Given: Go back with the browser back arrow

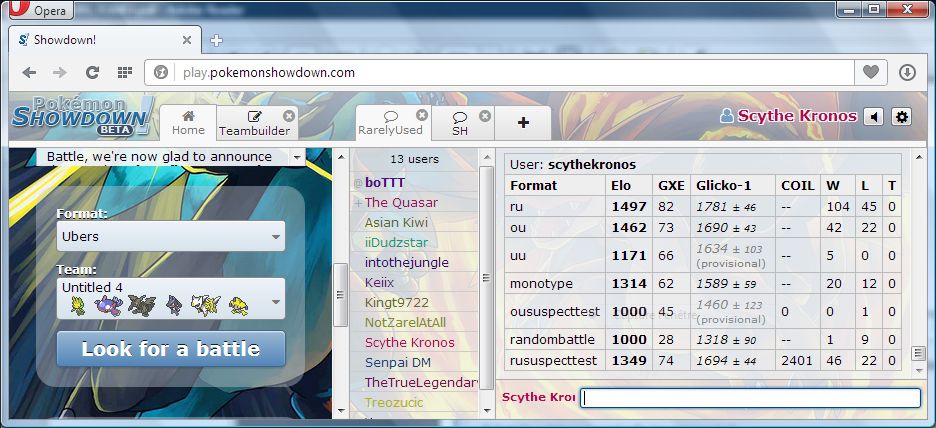Looking at the screenshot, I should click(29, 73).
